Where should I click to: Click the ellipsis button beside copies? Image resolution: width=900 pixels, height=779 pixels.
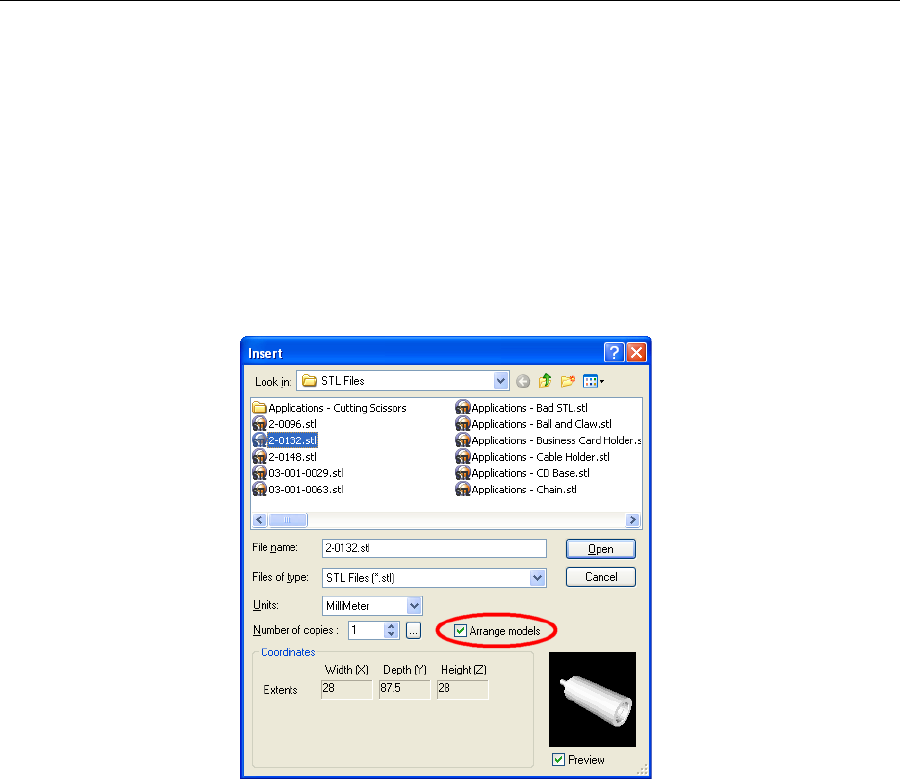(x=413, y=630)
